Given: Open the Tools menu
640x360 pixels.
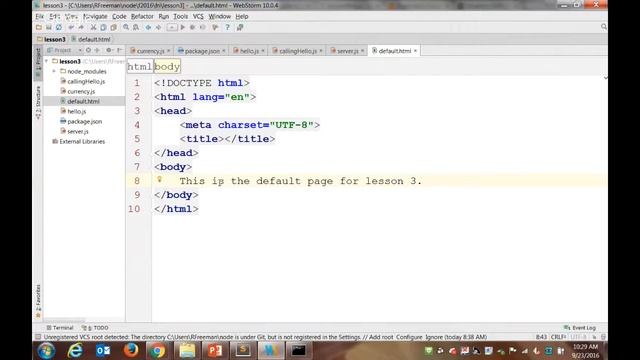Looking at the screenshot, I should [180, 16].
